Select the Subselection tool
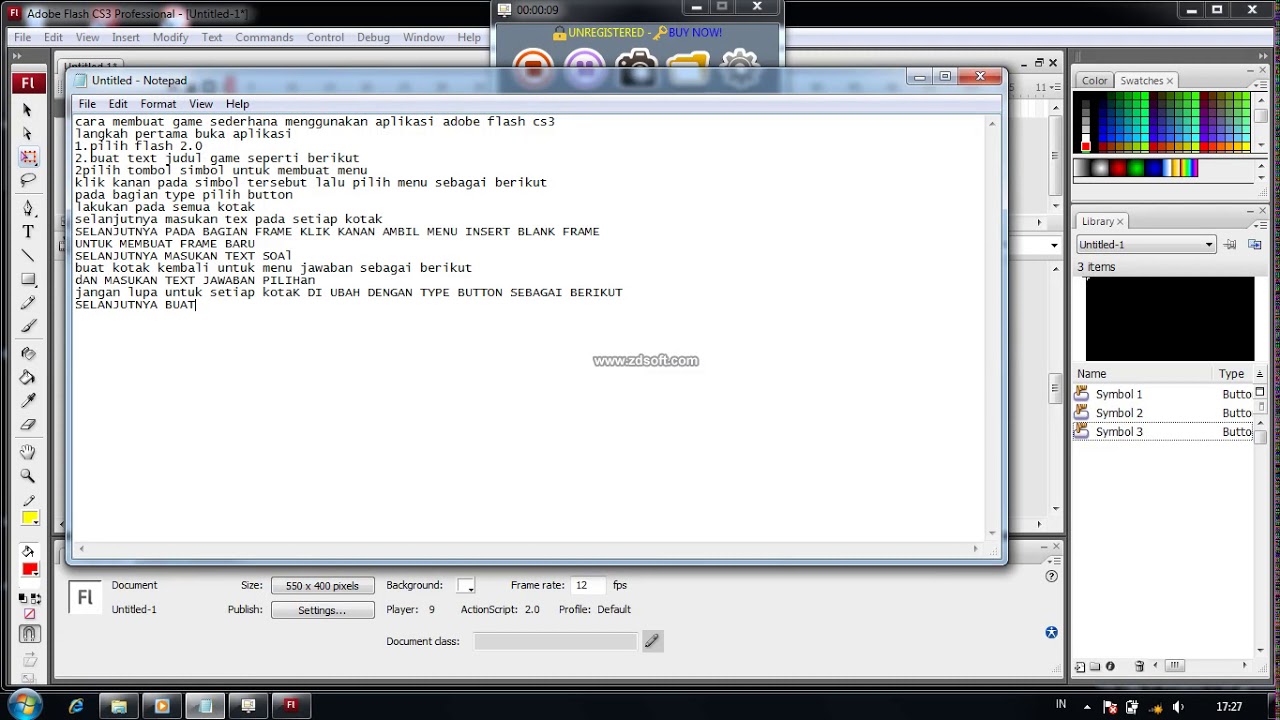The height and width of the screenshot is (720, 1280). tap(28, 134)
